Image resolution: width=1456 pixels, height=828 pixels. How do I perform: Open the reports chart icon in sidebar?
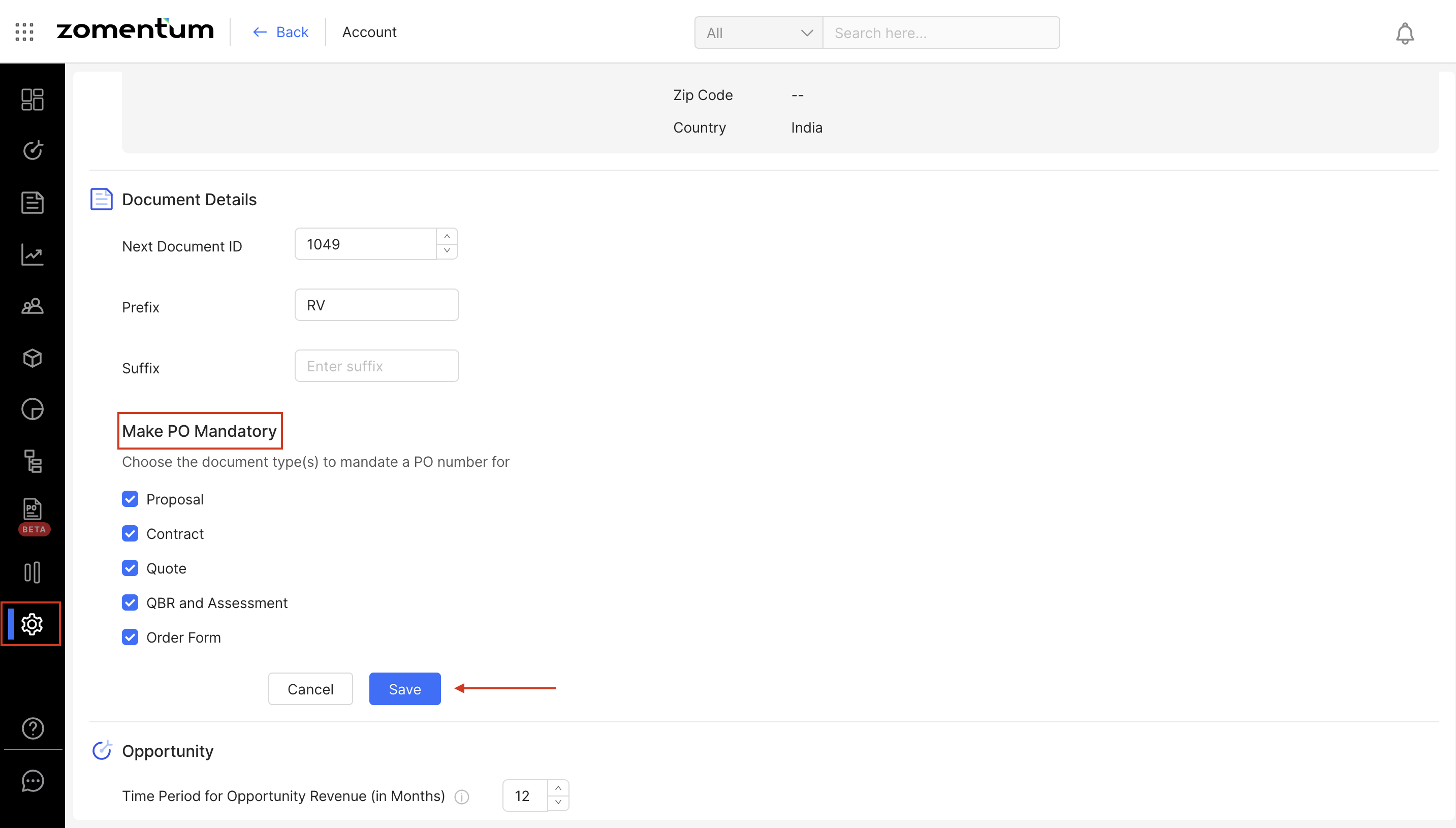click(x=33, y=254)
